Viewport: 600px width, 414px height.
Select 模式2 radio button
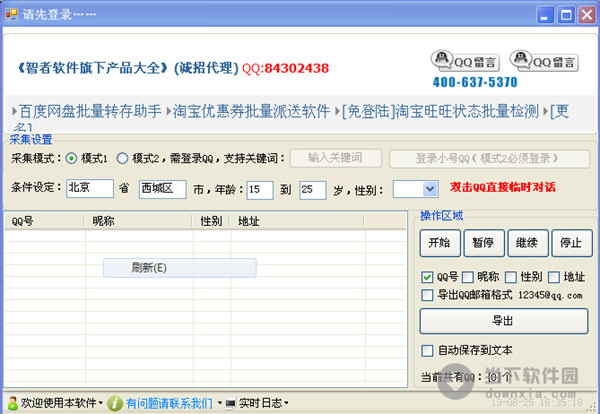point(122,158)
